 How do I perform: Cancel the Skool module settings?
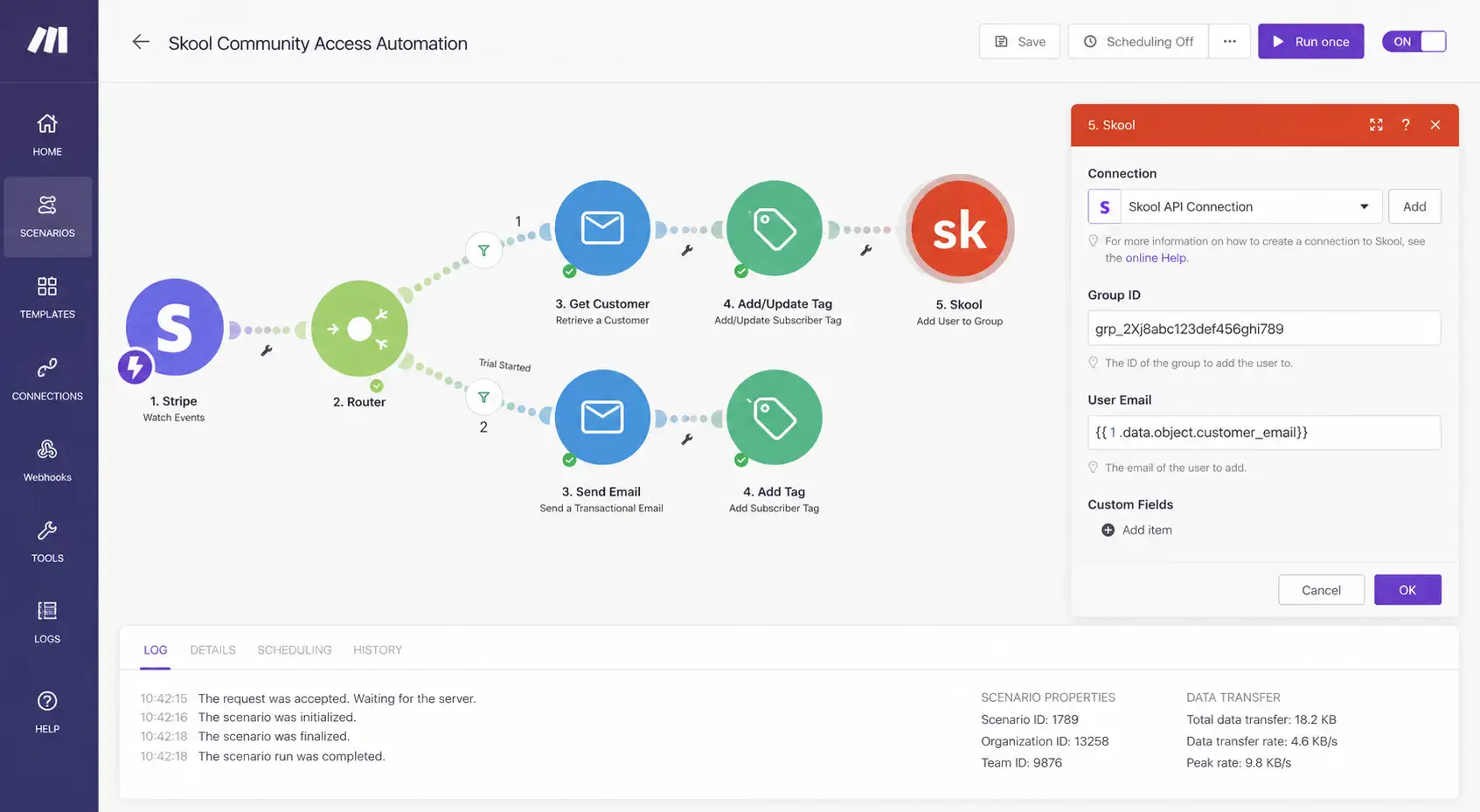pos(1321,590)
